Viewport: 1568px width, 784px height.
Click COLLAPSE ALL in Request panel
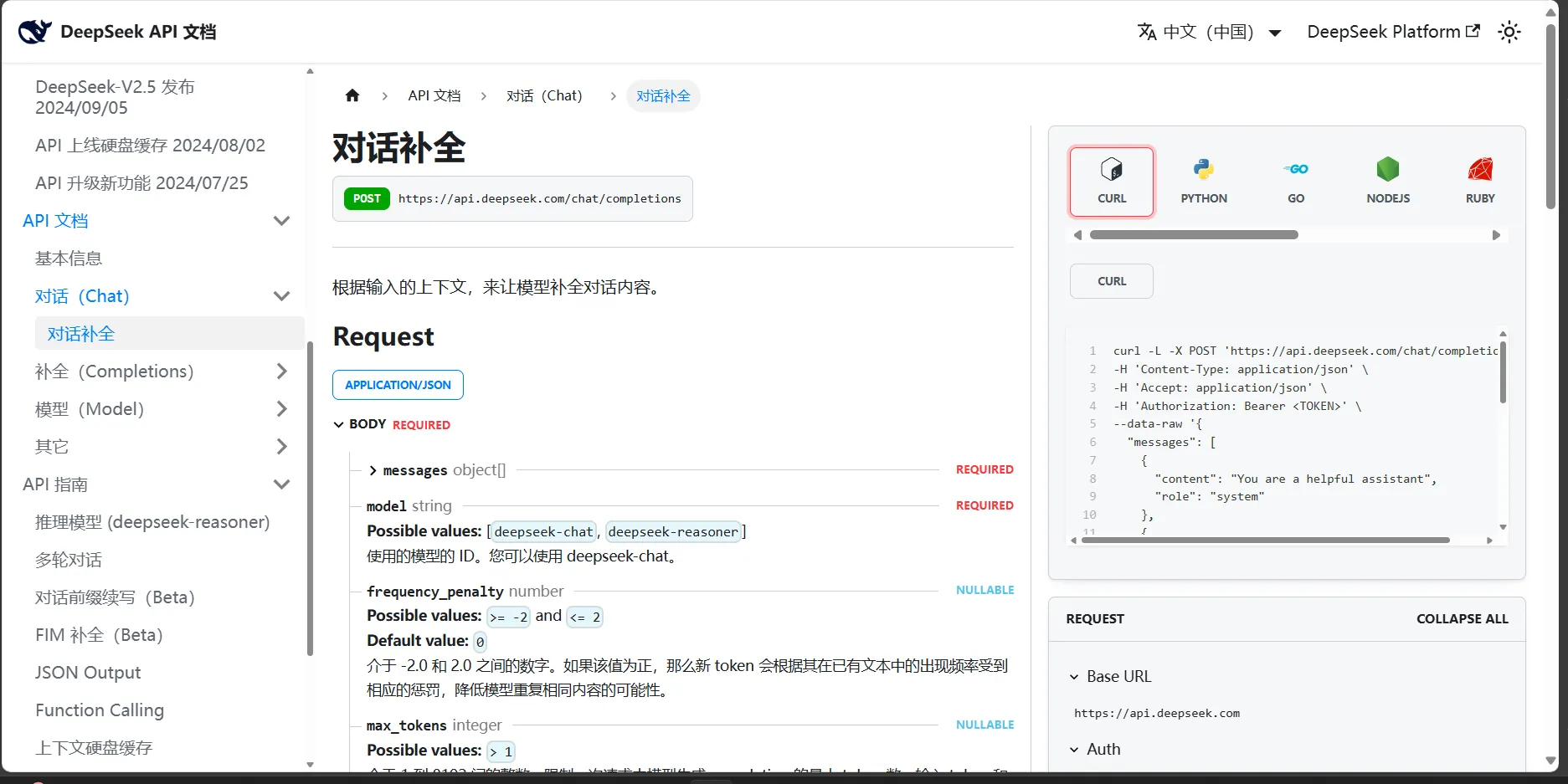(x=1462, y=619)
